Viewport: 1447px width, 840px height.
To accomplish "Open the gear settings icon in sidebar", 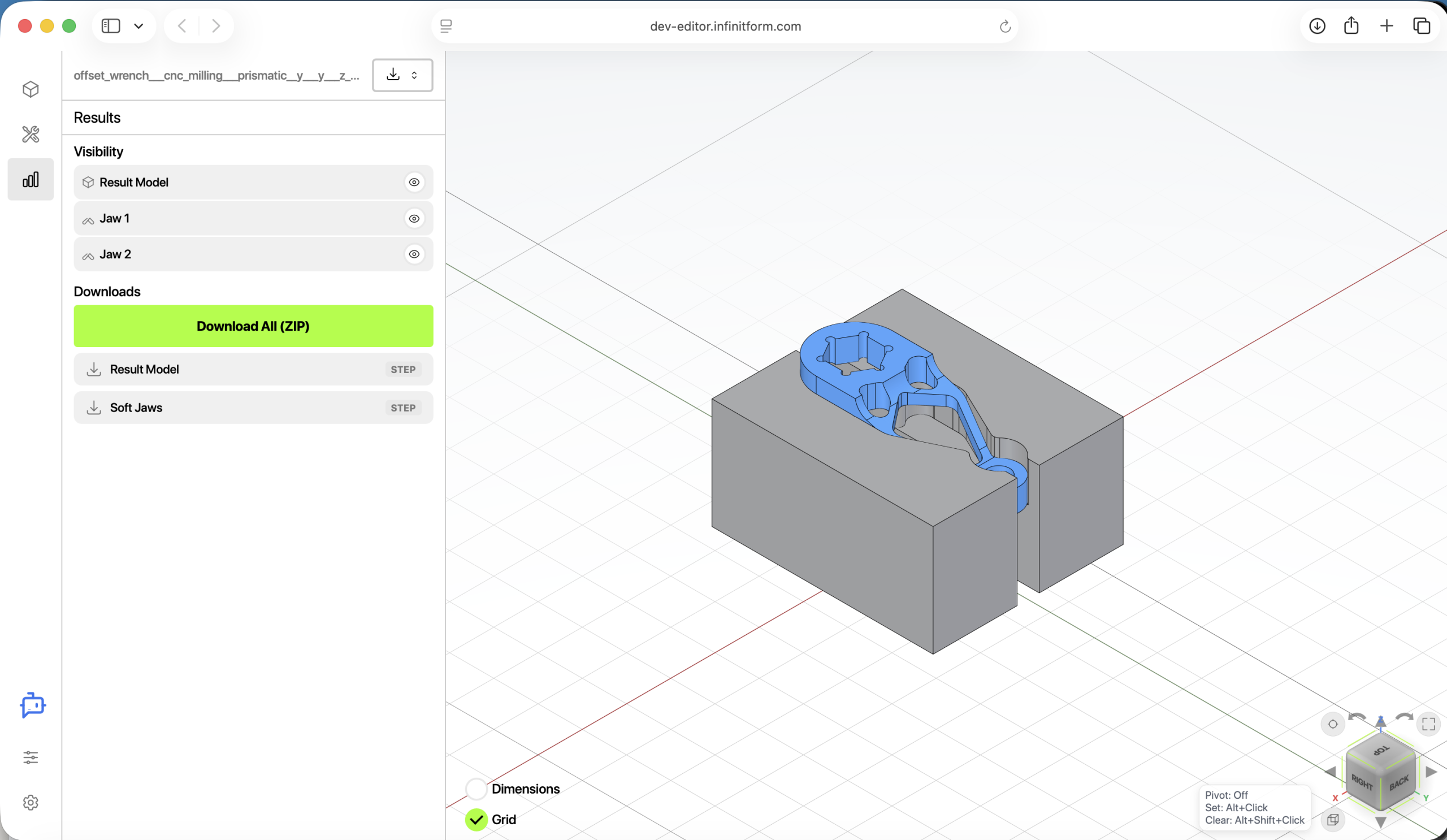I will (x=31, y=802).
